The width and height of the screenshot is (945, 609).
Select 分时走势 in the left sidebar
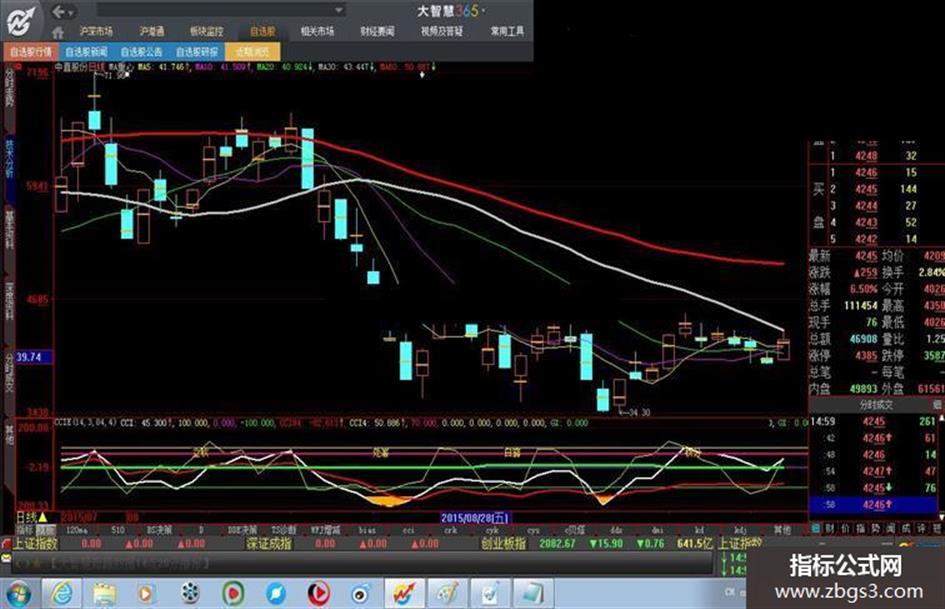pyautogui.click(x=9, y=89)
